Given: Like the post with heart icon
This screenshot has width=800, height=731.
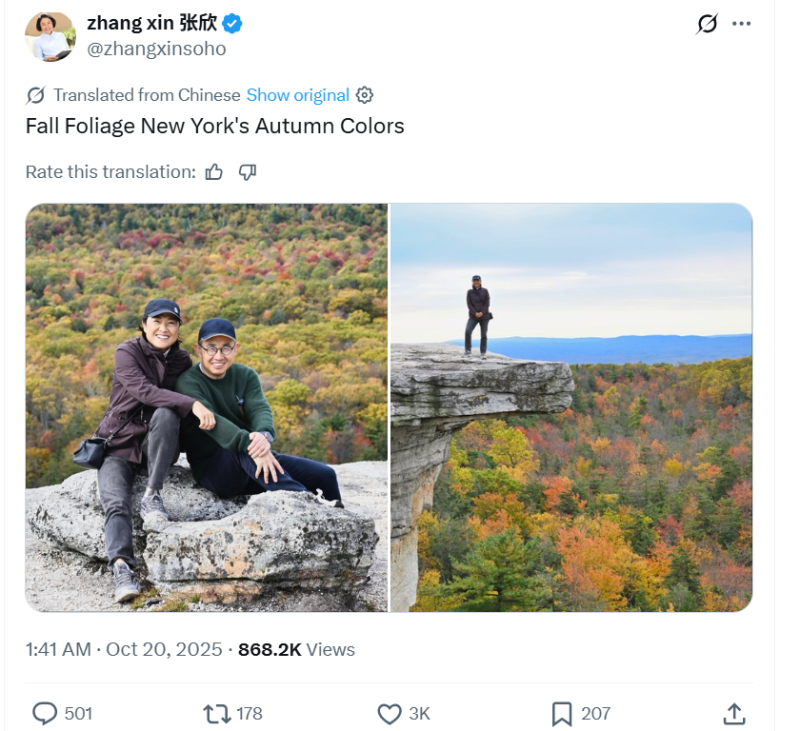Looking at the screenshot, I should (389, 713).
